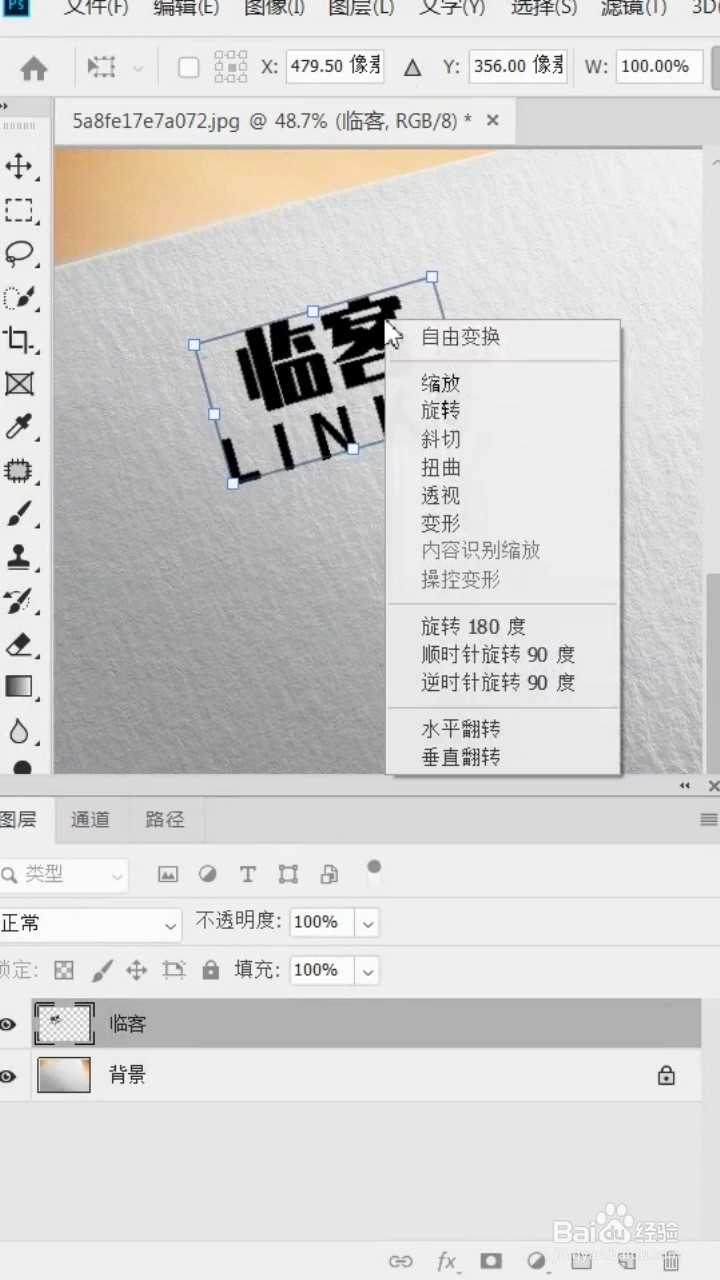Switch to the 路径 tab
Screen dimensions: 720x1280
(165, 820)
